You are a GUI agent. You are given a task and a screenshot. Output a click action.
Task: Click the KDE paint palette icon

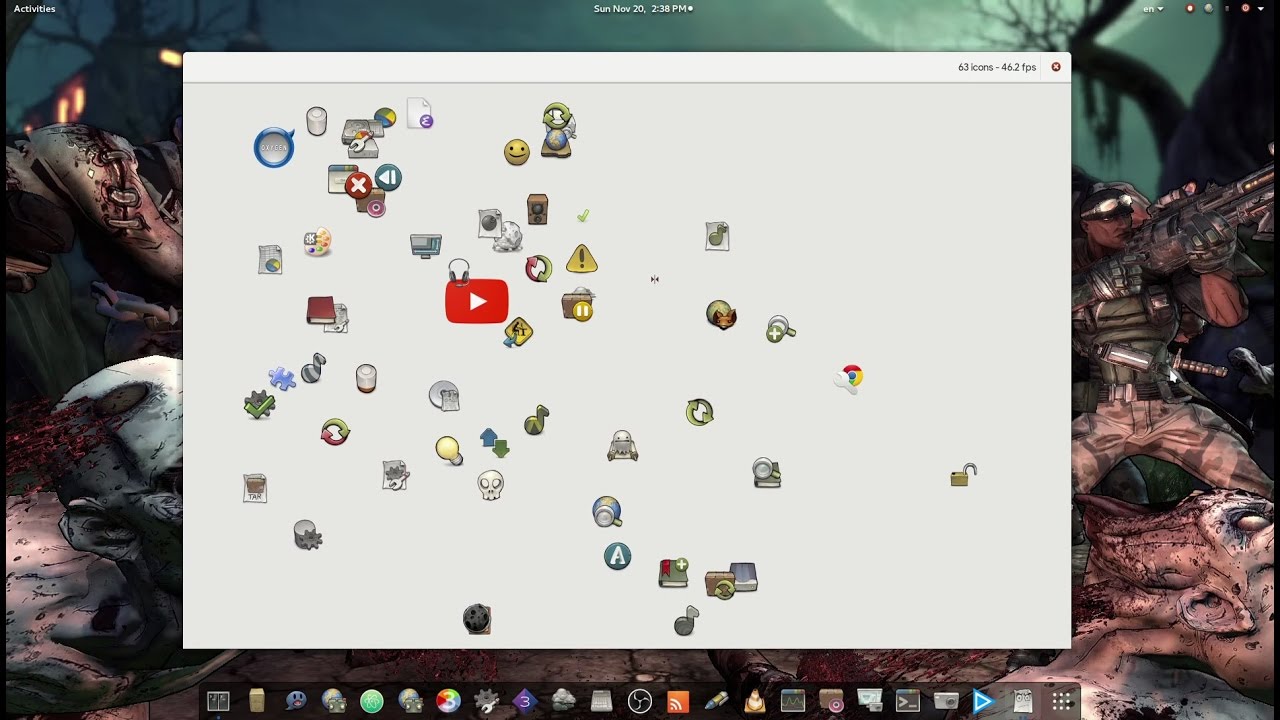317,242
